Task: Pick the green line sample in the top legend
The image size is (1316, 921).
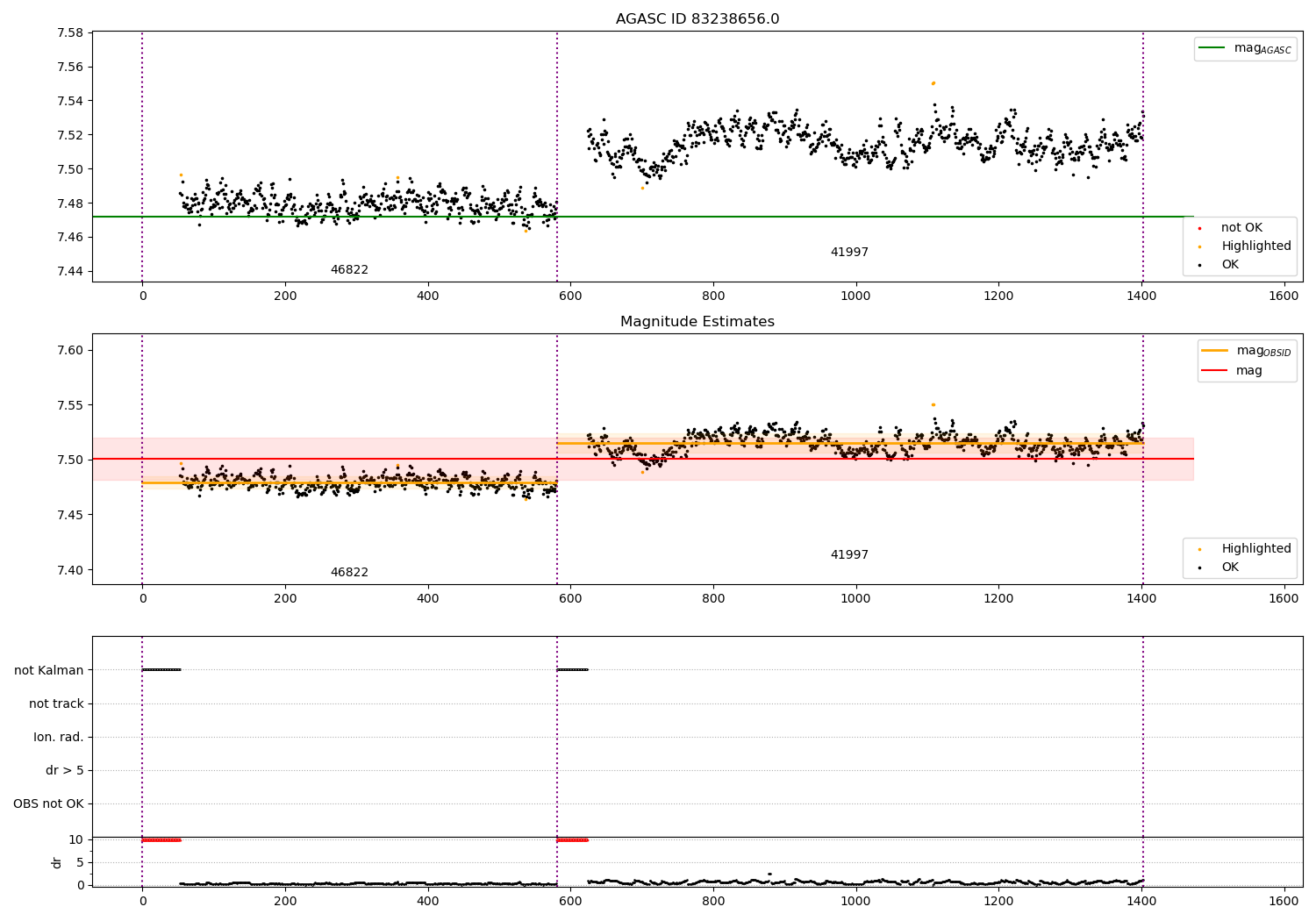Action: click(1212, 48)
